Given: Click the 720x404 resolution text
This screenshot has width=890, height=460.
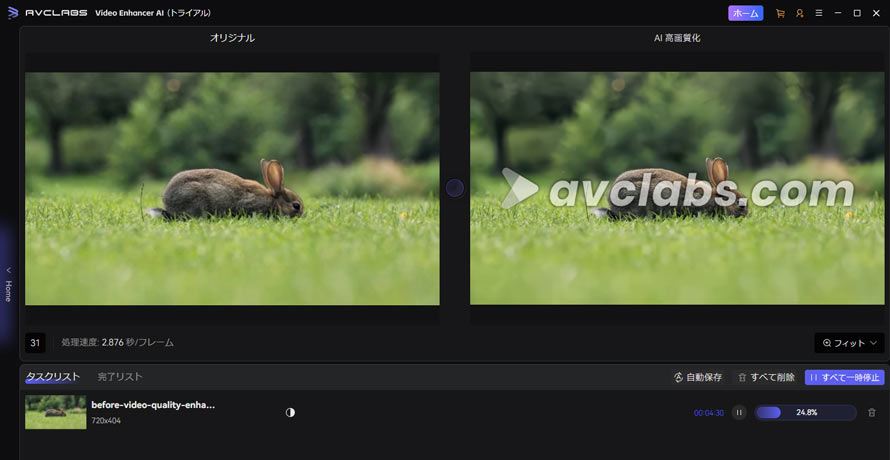Looking at the screenshot, I should (x=106, y=421).
